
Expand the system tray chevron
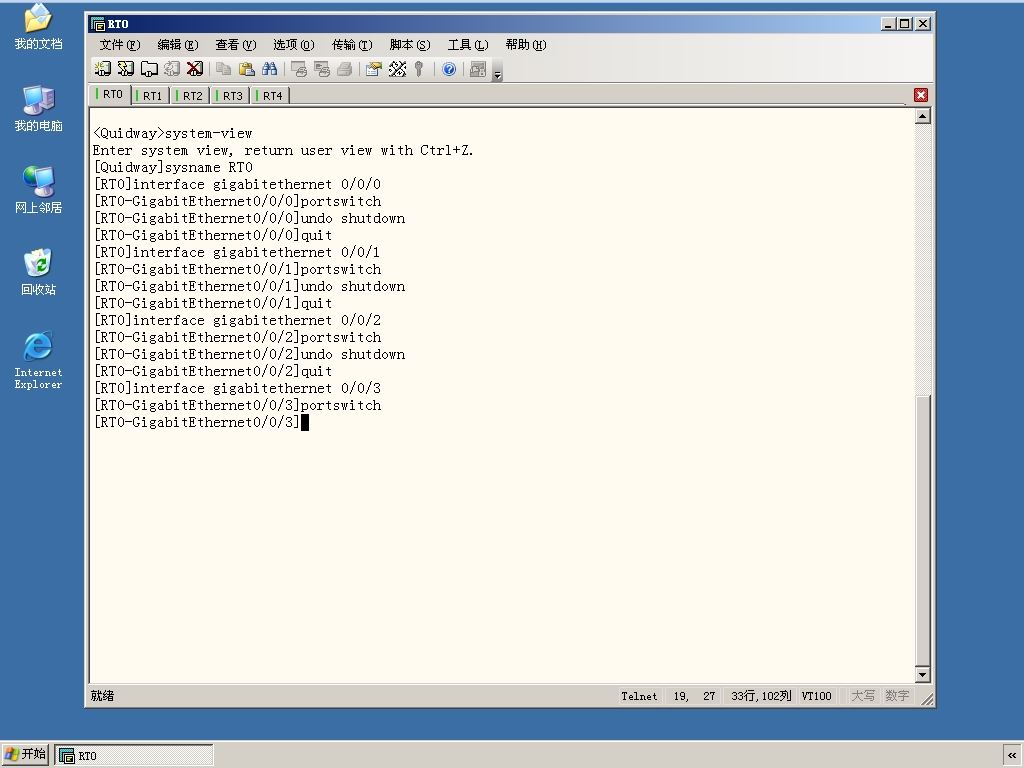pyautogui.click(x=1012, y=755)
